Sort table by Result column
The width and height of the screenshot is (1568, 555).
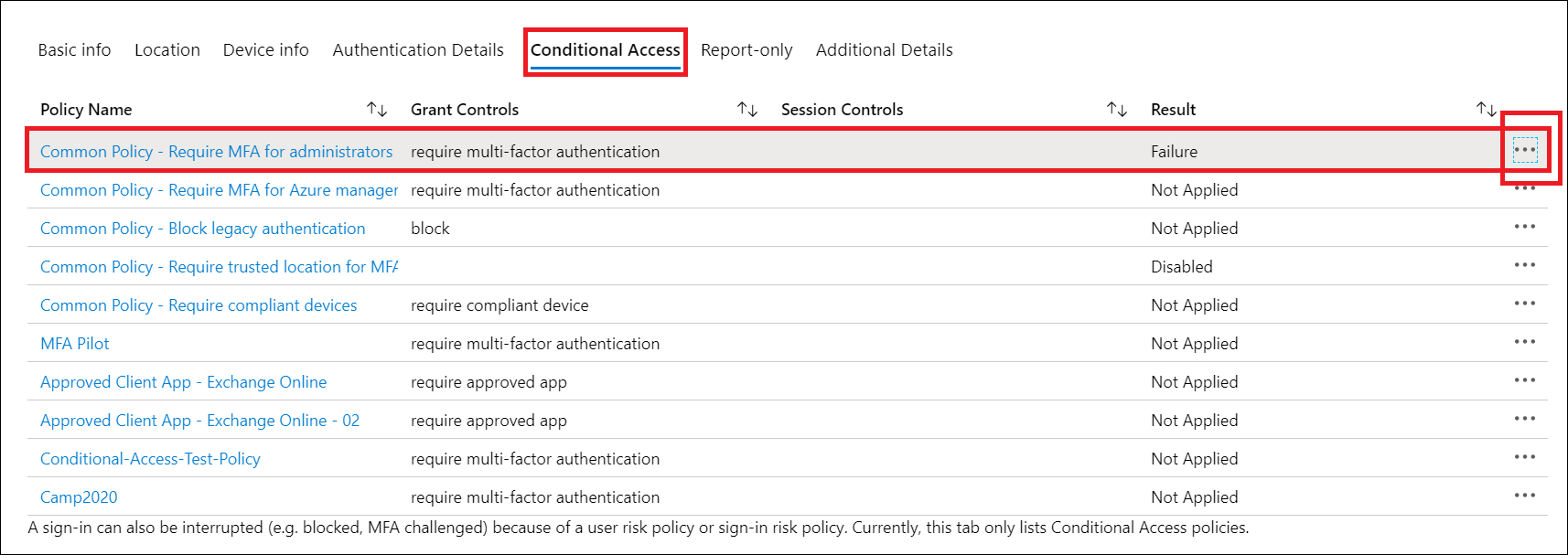(x=1486, y=108)
